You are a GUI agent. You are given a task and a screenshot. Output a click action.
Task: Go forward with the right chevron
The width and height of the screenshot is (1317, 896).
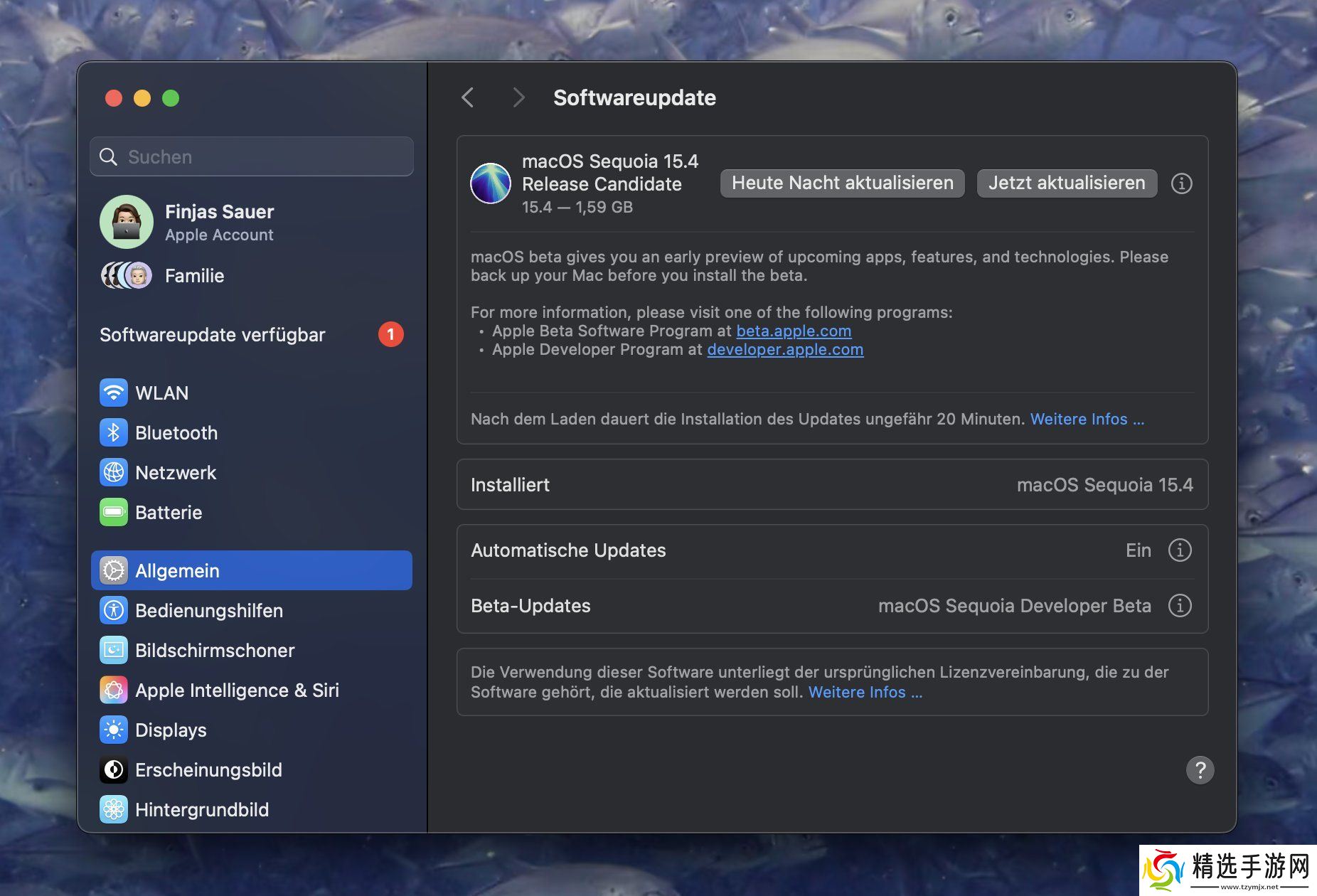click(x=518, y=97)
